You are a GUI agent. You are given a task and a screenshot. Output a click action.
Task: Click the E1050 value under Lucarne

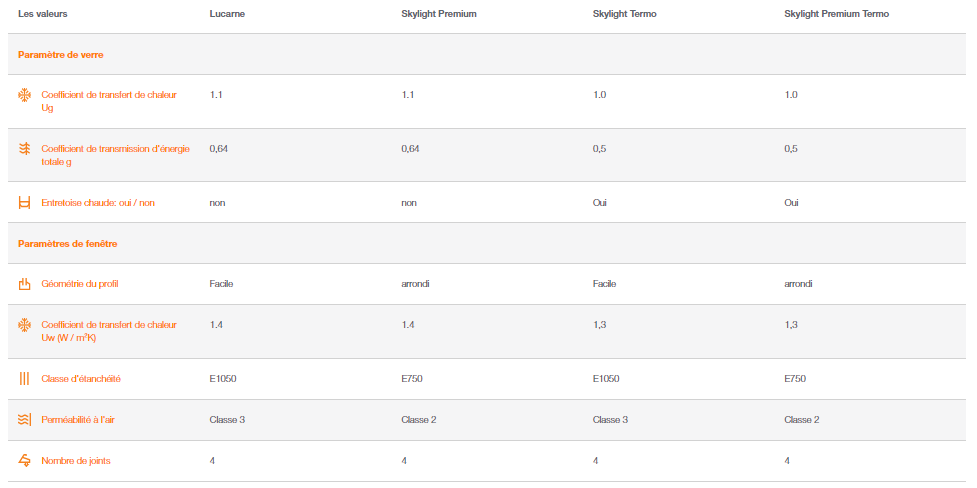(x=222, y=378)
